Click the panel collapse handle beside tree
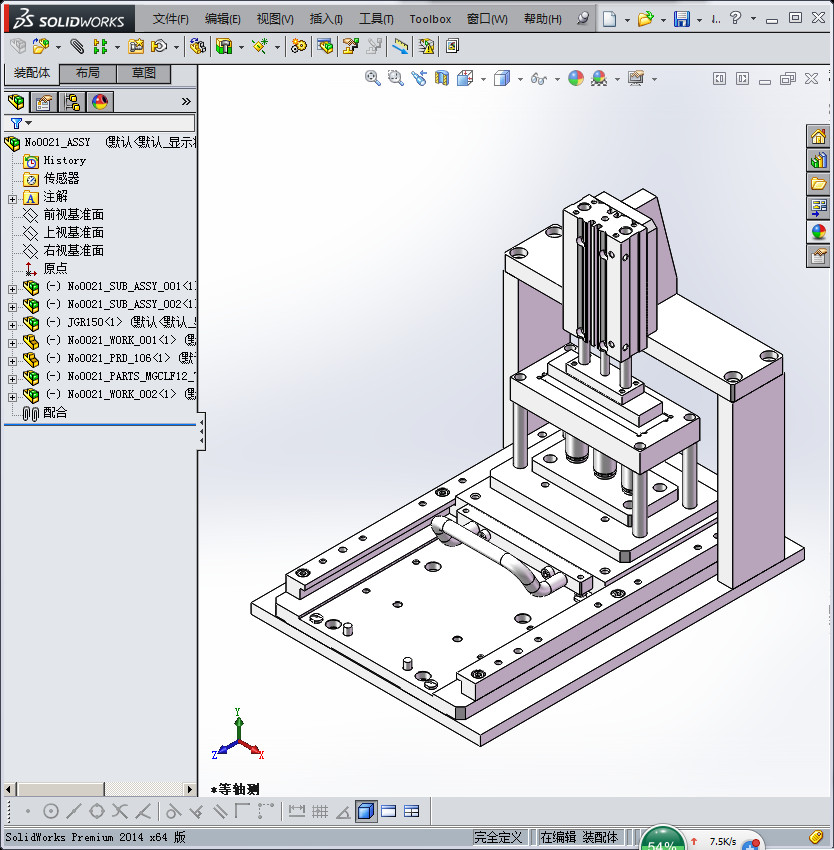Image resolution: width=834 pixels, height=850 pixels. pyautogui.click(x=201, y=432)
